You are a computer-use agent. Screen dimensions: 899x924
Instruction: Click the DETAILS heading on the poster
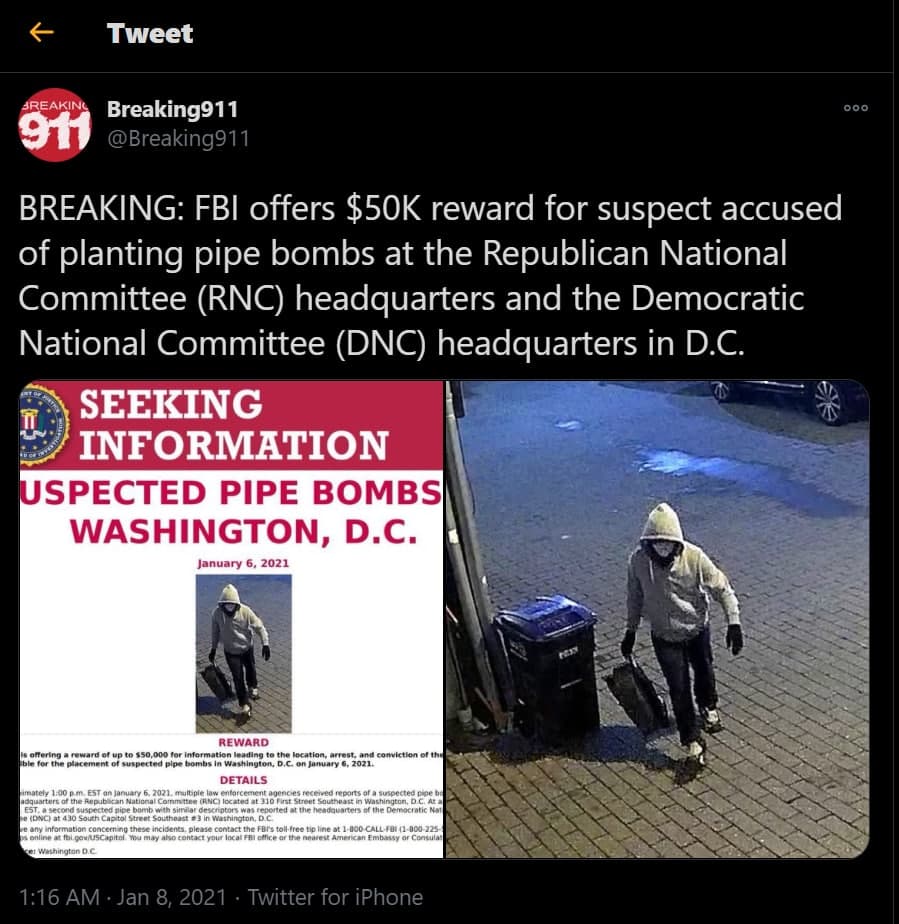[243, 780]
